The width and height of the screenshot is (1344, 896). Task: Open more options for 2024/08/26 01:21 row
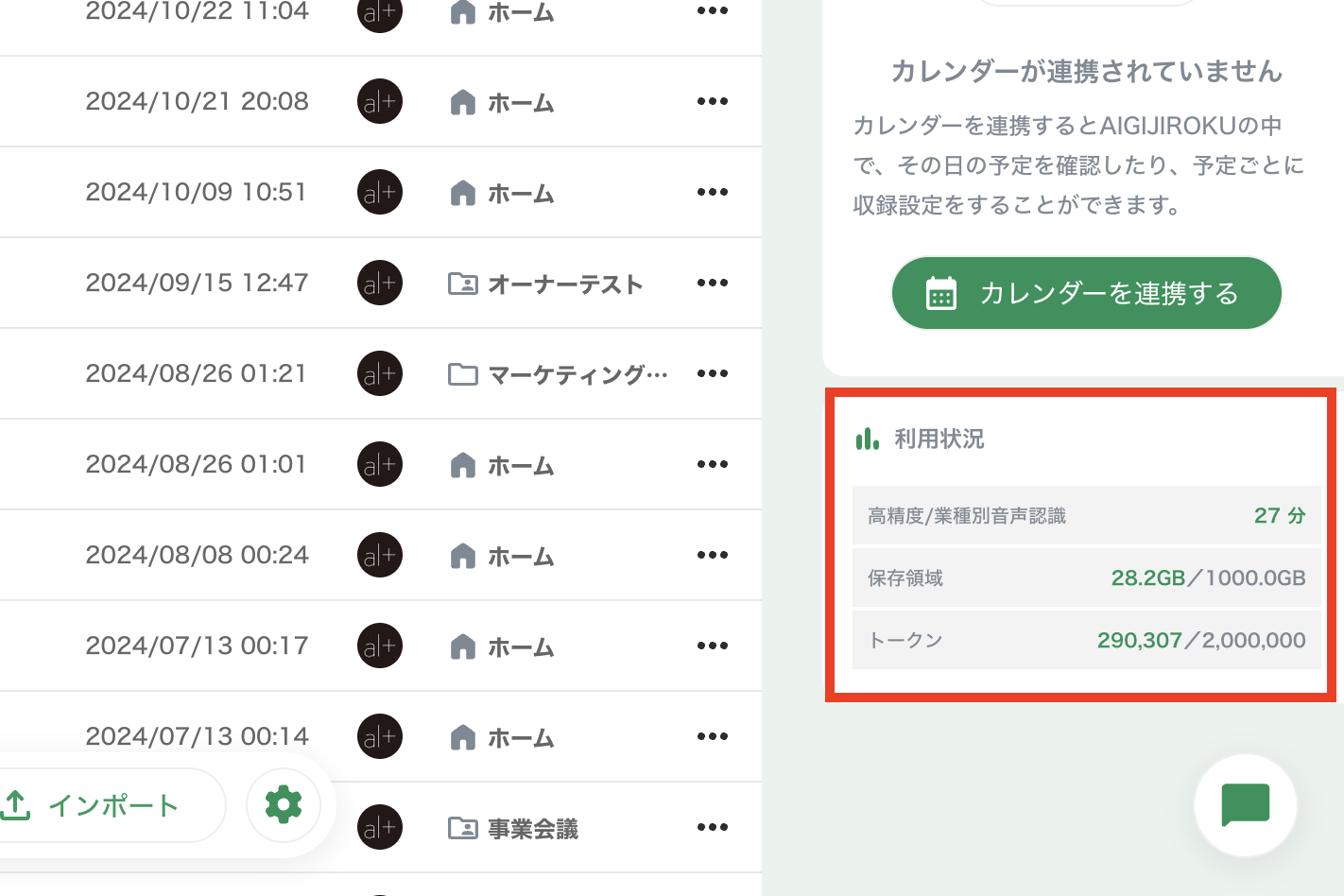(x=713, y=373)
